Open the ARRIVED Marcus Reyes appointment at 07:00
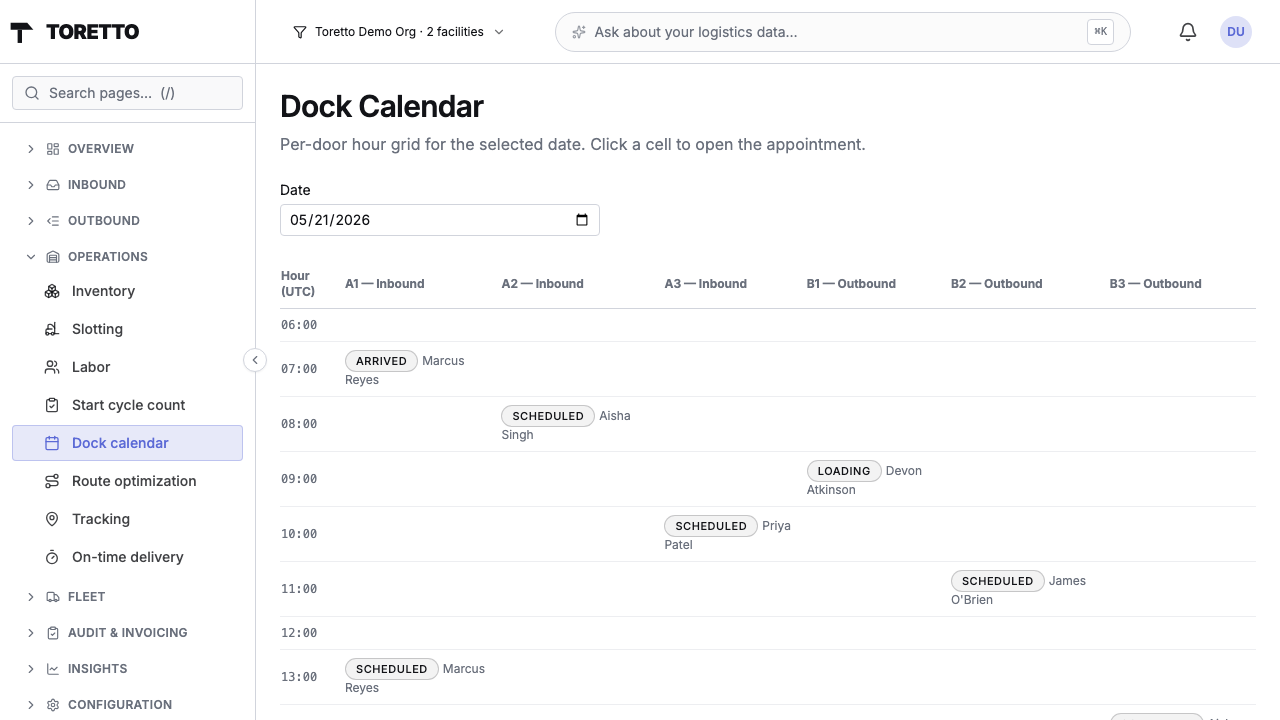The image size is (1280, 720). tap(405, 370)
